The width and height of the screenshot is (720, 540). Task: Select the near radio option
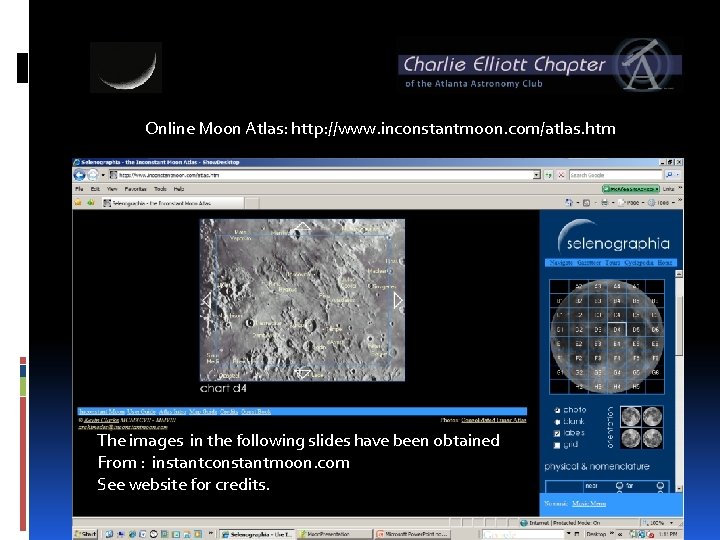coord(619,485)
